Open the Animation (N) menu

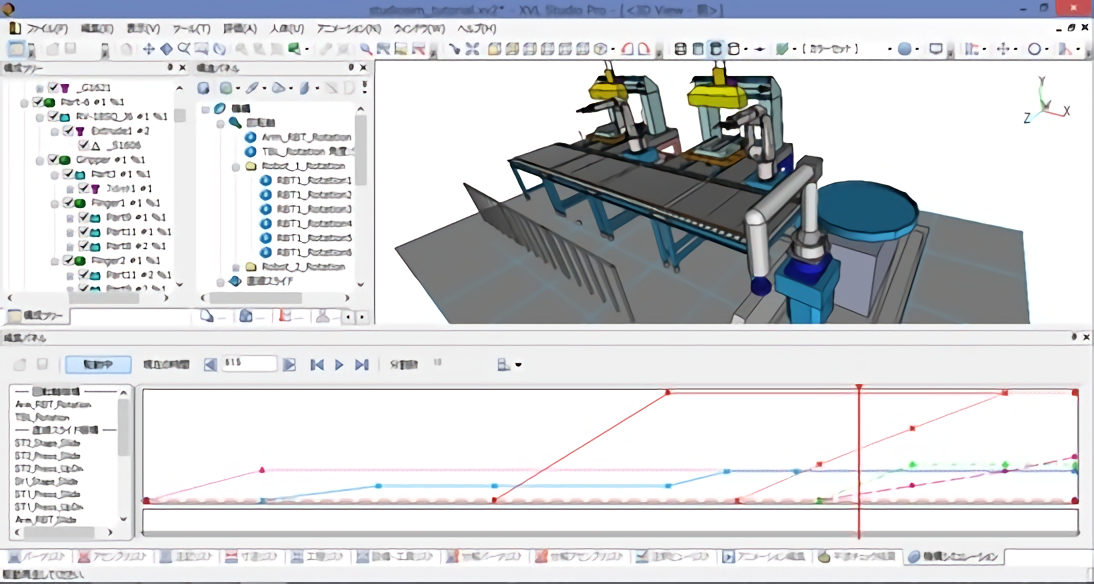click(x=349, y=29)
